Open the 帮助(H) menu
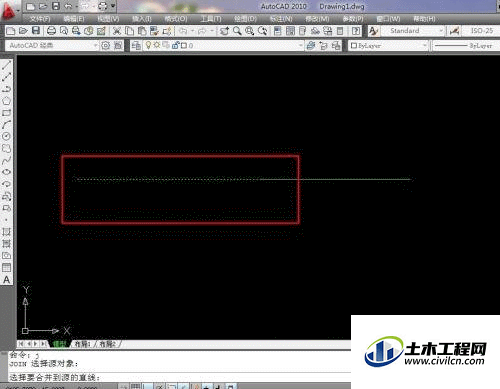This screenshot has width=500, height=389. click(x=424, y=19)
